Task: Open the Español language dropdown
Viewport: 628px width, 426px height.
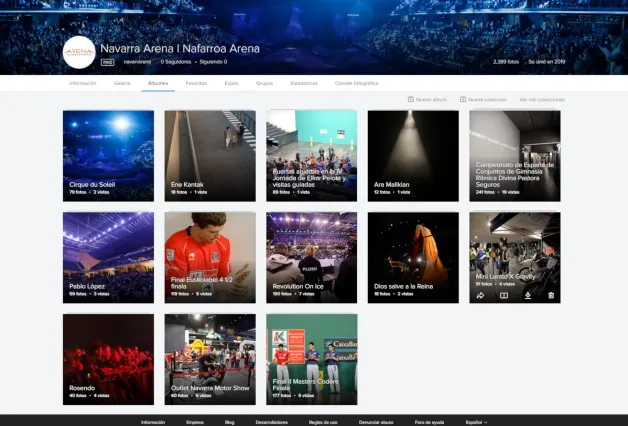Action: (476, 422)
